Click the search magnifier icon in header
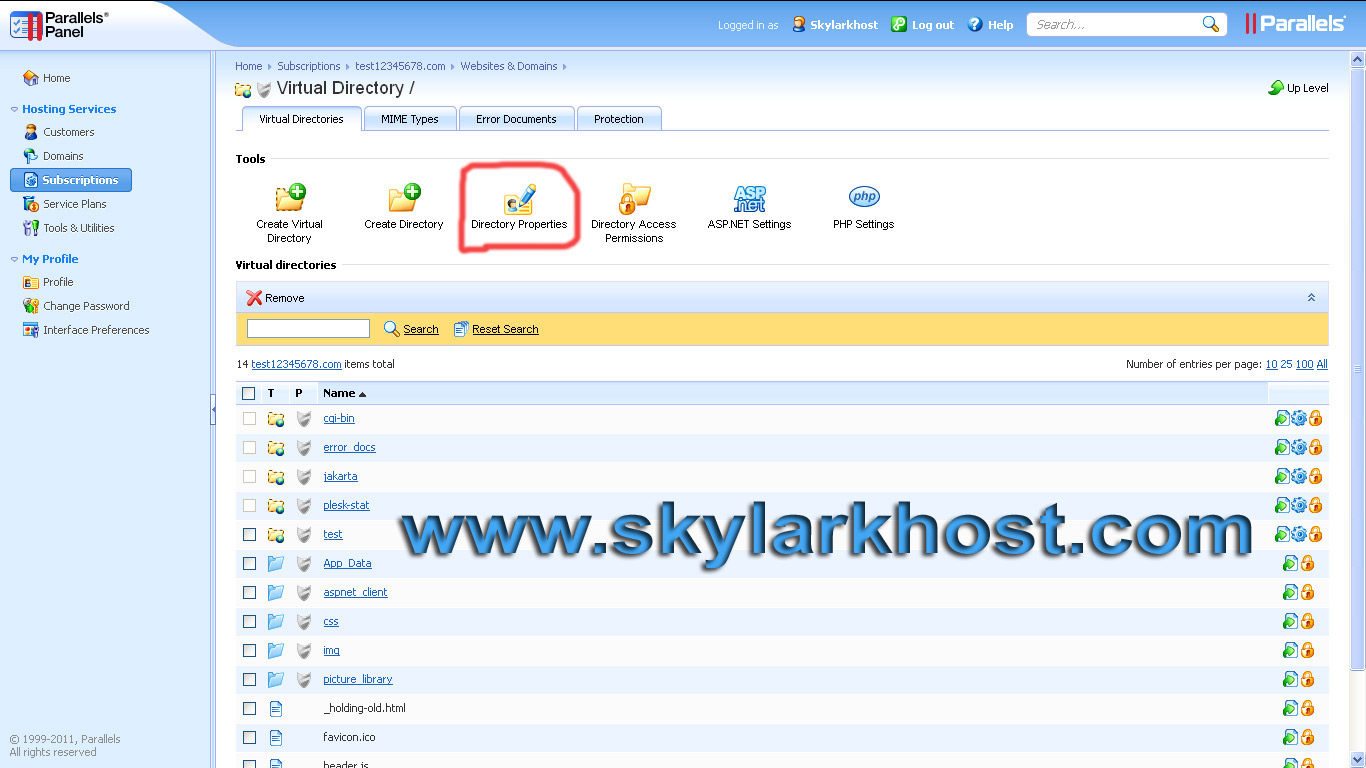Screen dimensions: 1366x768 click(x=1210, y=24)
